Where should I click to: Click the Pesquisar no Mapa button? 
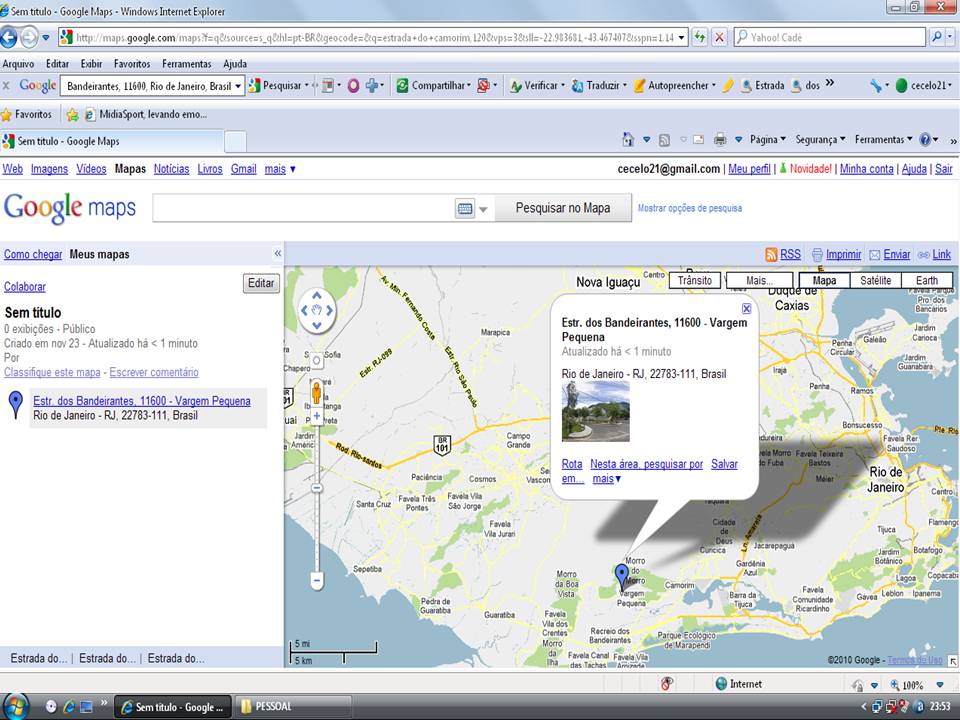tap(563, 208)
